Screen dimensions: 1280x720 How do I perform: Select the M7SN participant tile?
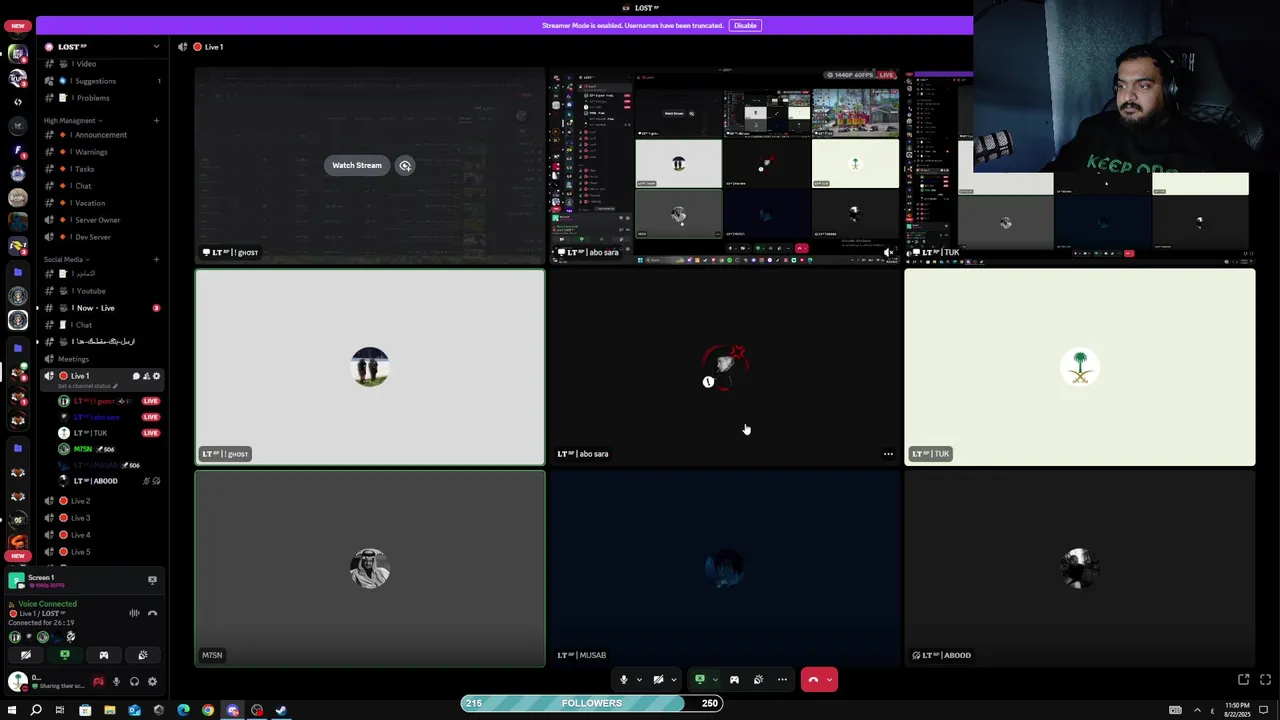click(370, 569)
